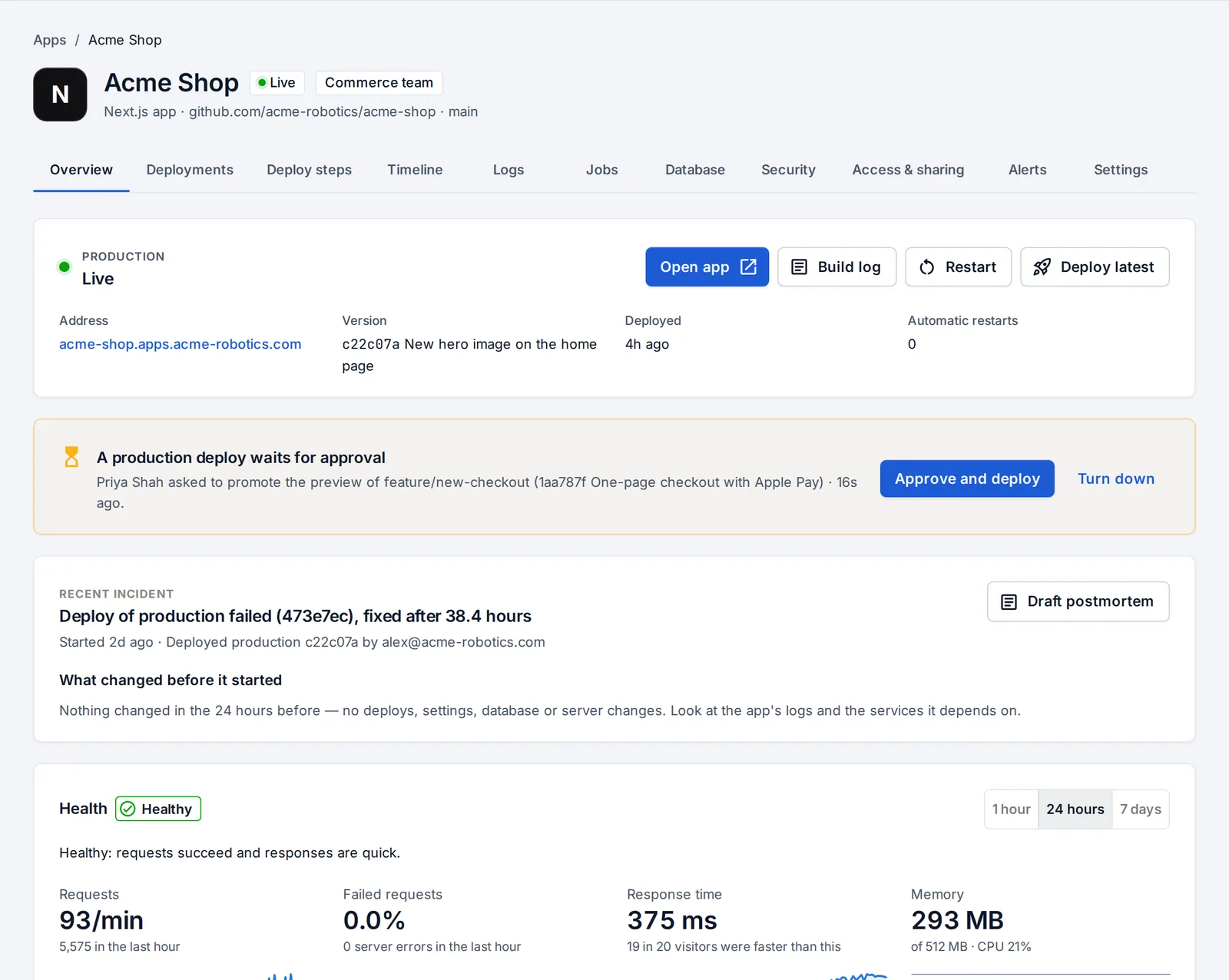The height and width of the screenshot is (980, 1229).
Task: Click the green production status dot
Action: [x=65, y=267]
